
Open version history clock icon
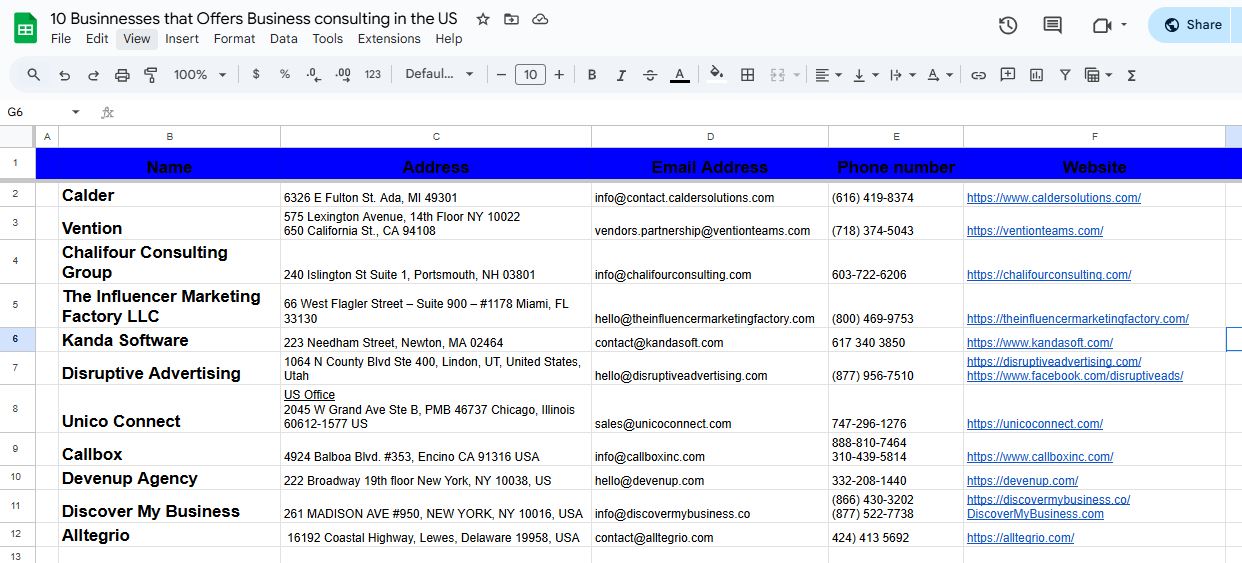coord(1008,25)
